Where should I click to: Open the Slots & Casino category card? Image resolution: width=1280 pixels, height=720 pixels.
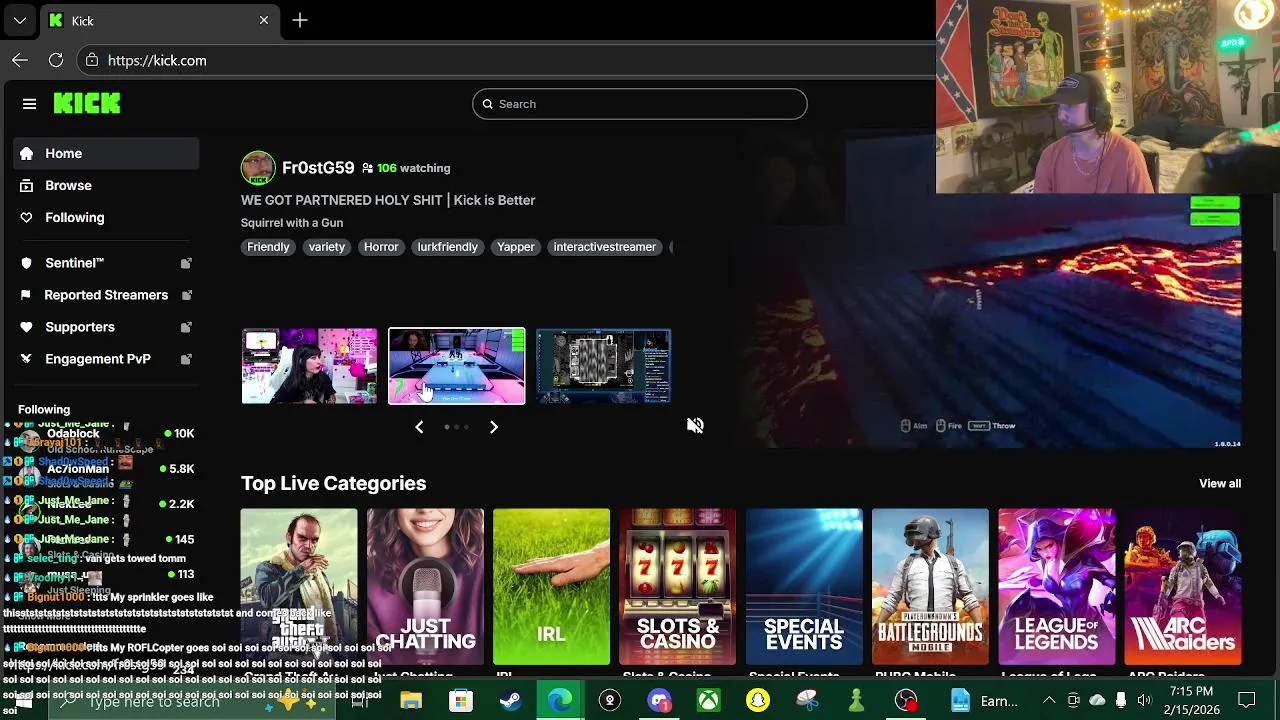pyautogui.click(x=678, y=587)
